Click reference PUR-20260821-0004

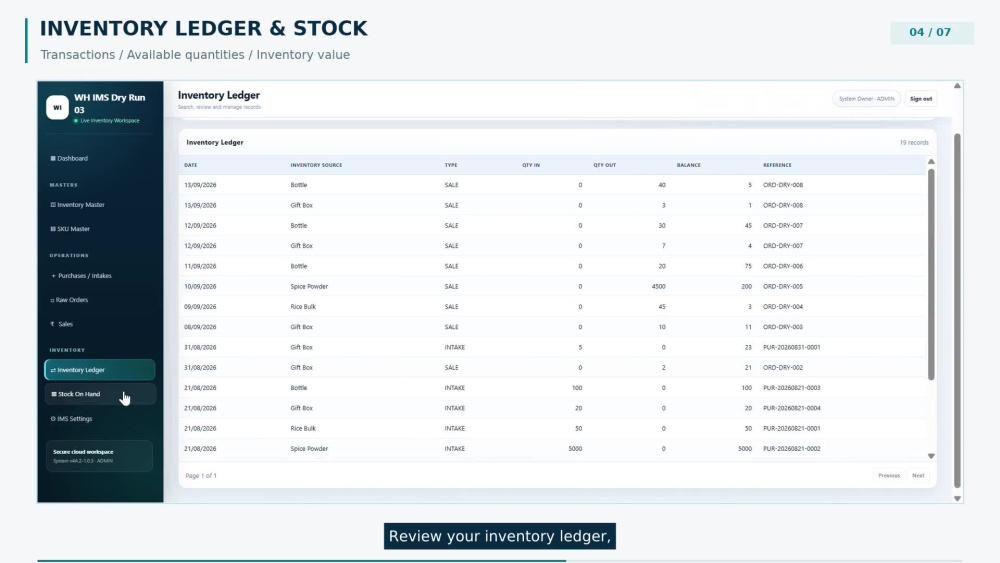click(791, 408)
